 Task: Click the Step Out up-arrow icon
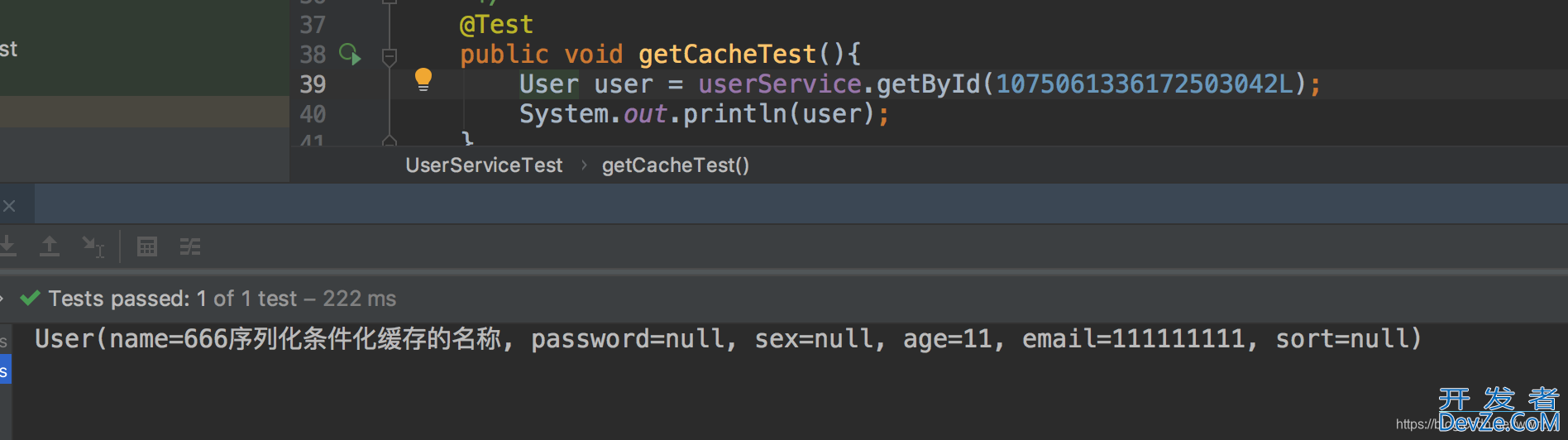click(50, 246)
